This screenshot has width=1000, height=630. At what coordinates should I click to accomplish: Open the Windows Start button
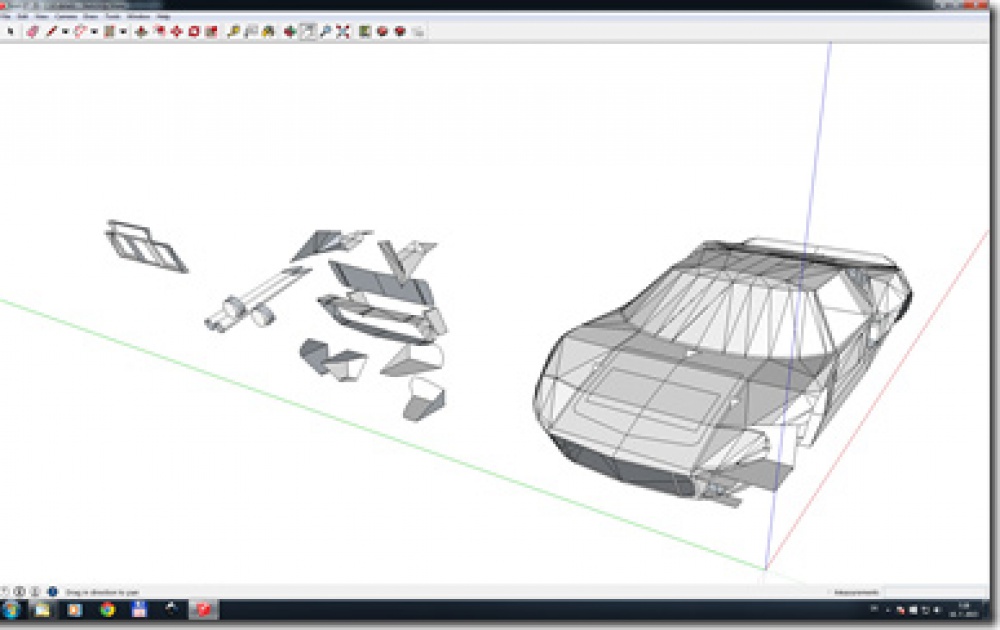click(x=11, y=610)
